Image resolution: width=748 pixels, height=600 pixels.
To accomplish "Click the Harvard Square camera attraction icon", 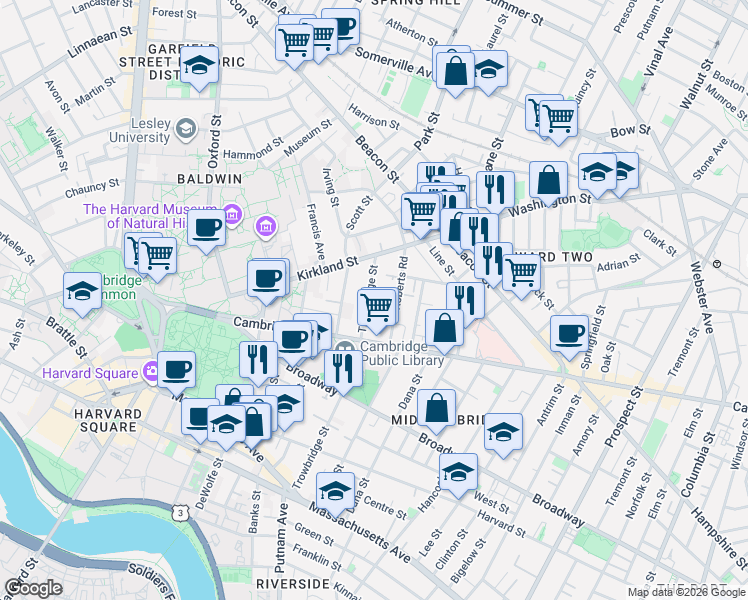I will pyautogui.click(x=152, y=371).
